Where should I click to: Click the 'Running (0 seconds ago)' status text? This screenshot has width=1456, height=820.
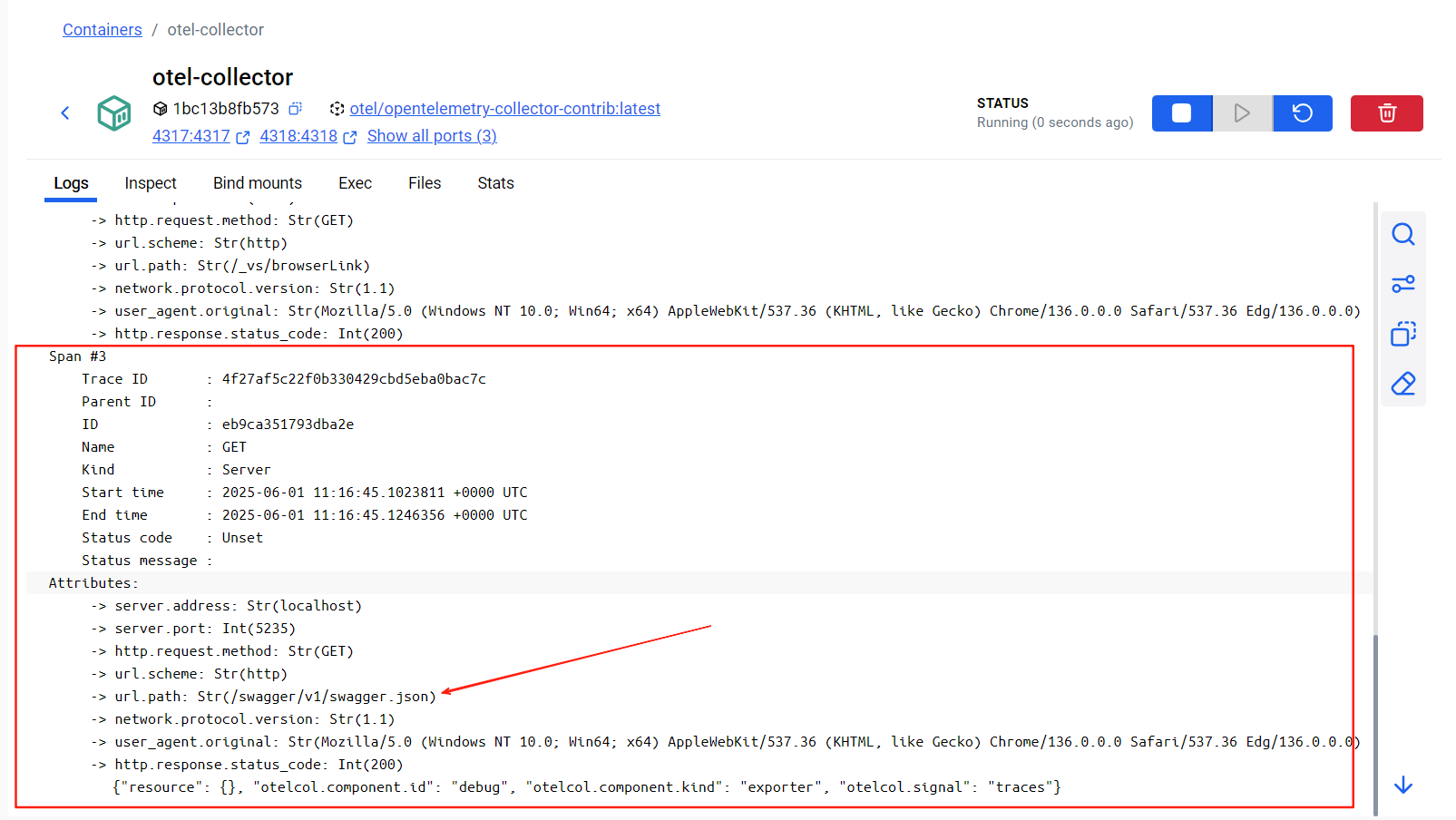[1055, 122]
